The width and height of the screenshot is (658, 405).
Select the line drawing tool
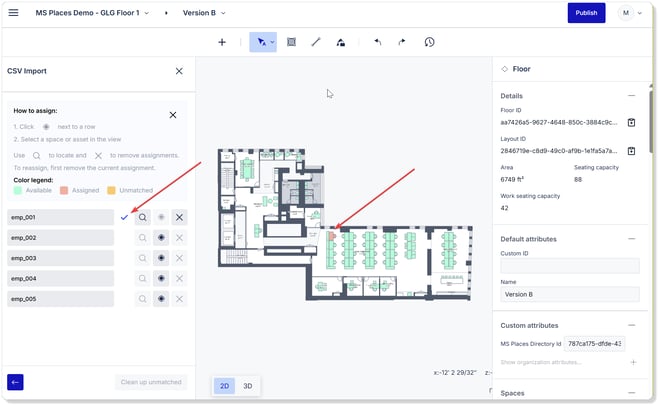click(316, 42)
